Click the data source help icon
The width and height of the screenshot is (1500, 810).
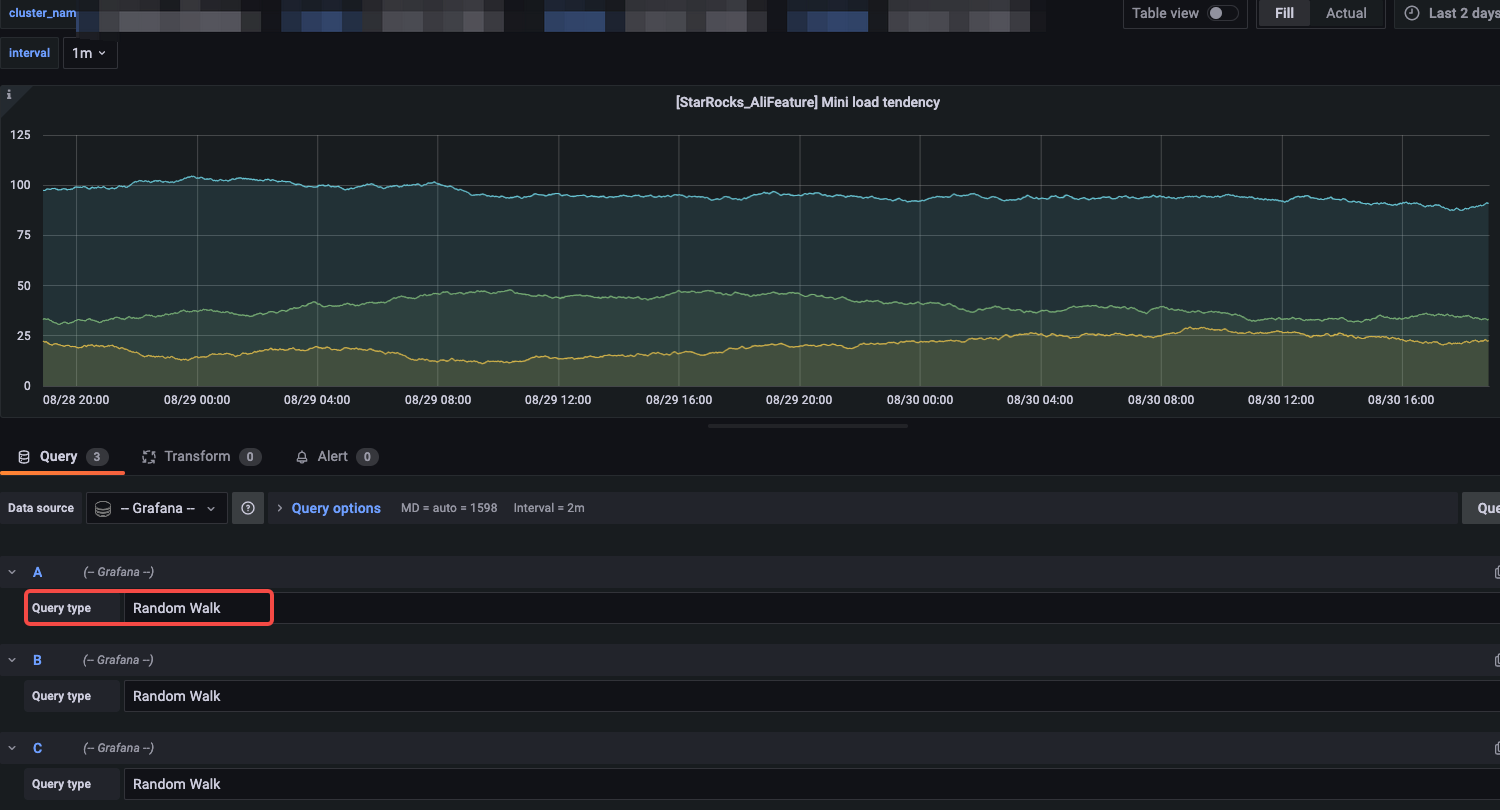(248, 508)
